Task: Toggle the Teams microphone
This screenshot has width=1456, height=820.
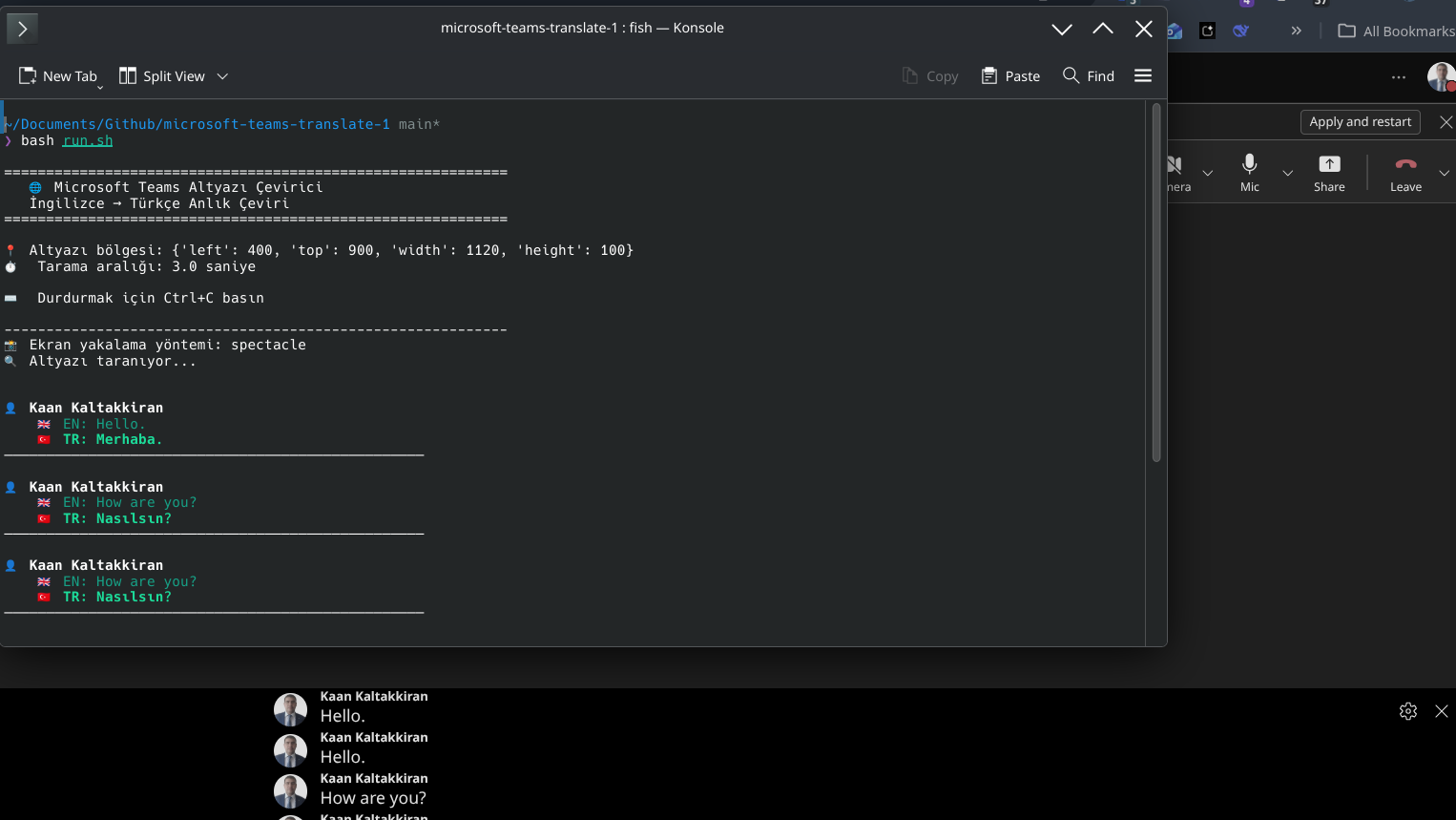Action: click(x=1250, y=173)
